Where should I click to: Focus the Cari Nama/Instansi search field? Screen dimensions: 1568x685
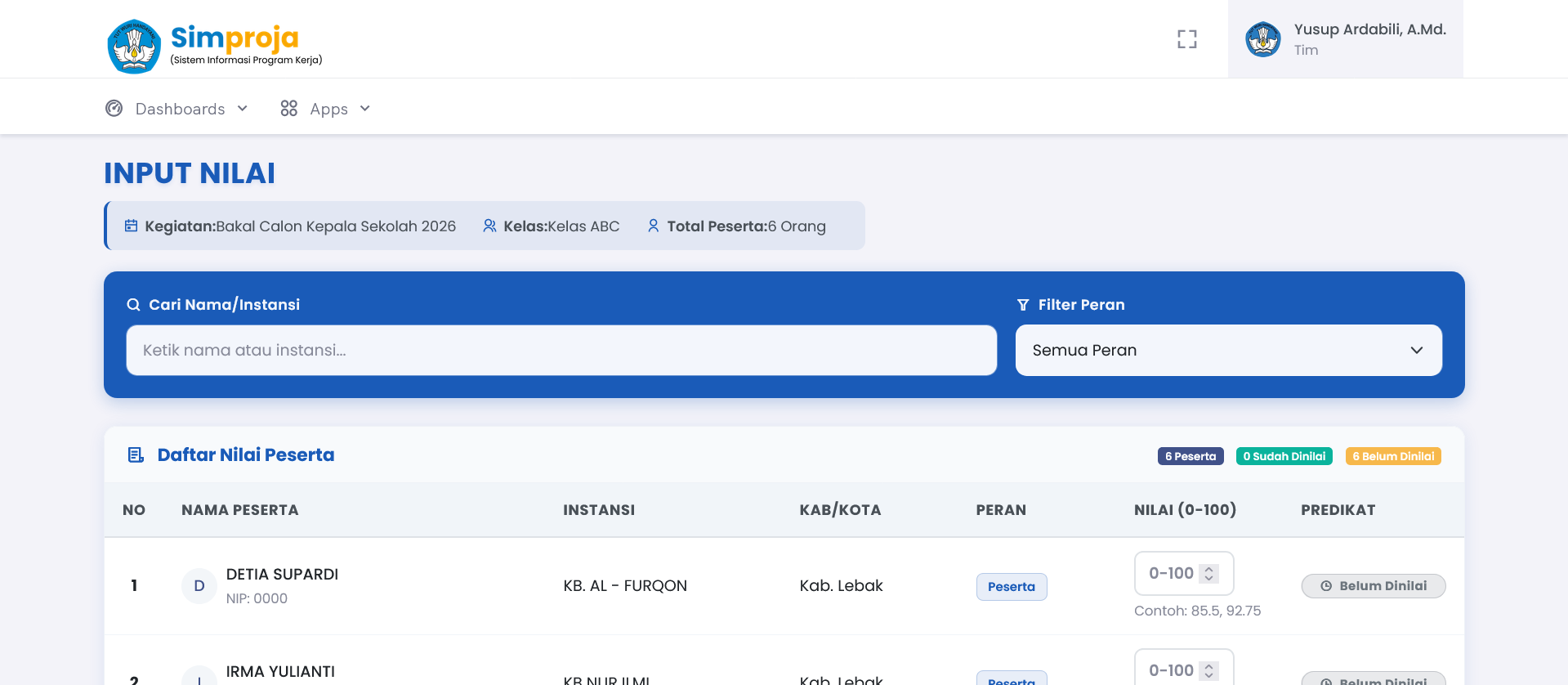tap(561, 350)
